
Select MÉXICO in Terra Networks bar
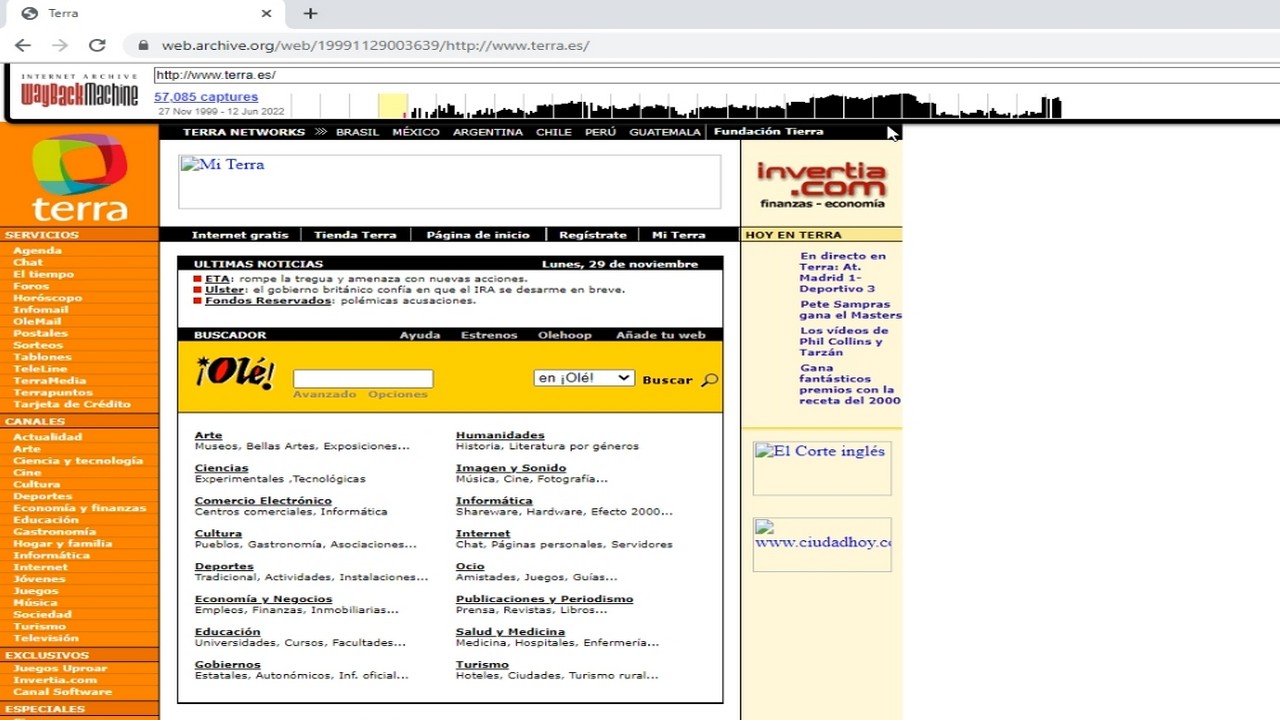[x=416, y=132]
